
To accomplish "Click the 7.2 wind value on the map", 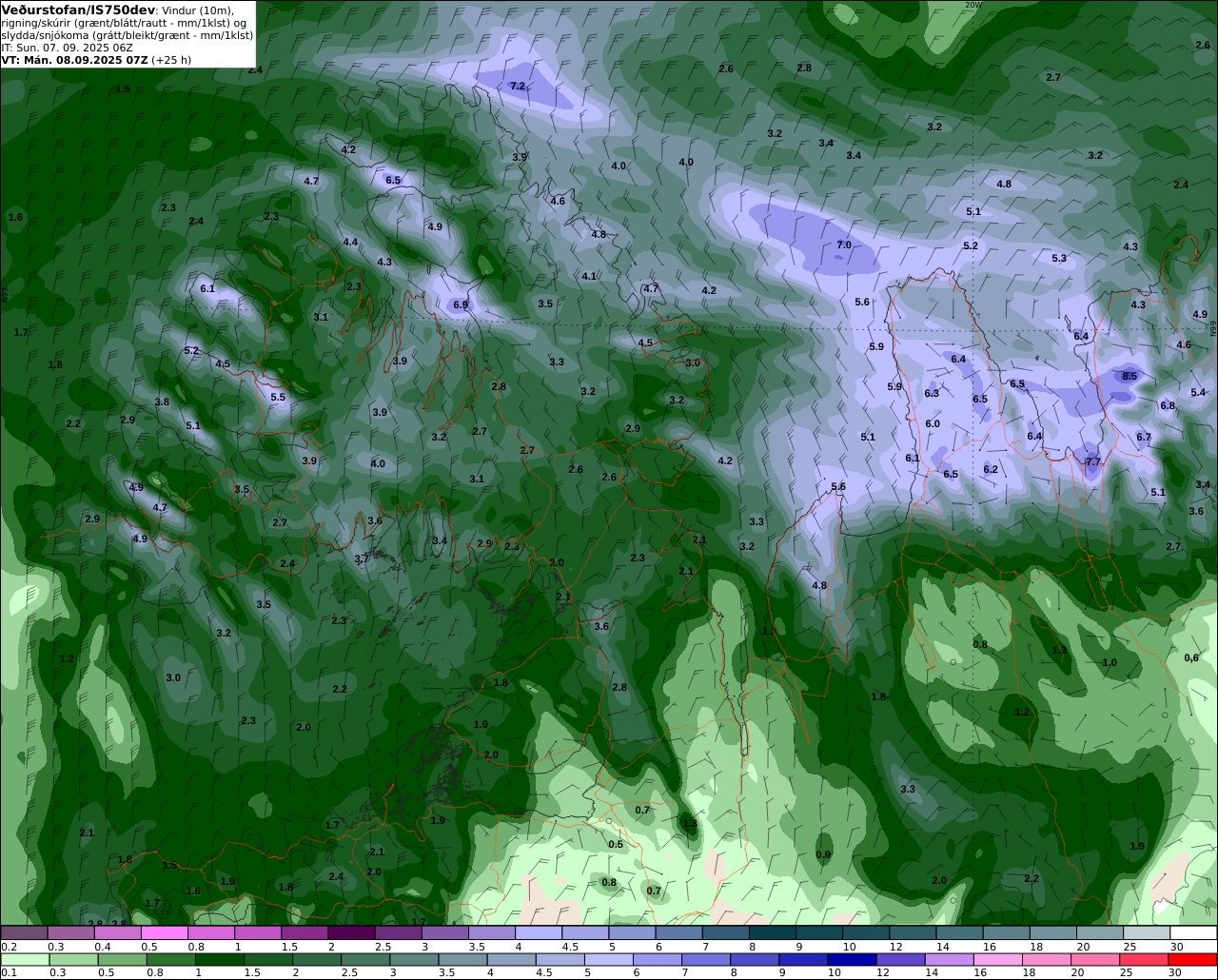I will 518,86.
